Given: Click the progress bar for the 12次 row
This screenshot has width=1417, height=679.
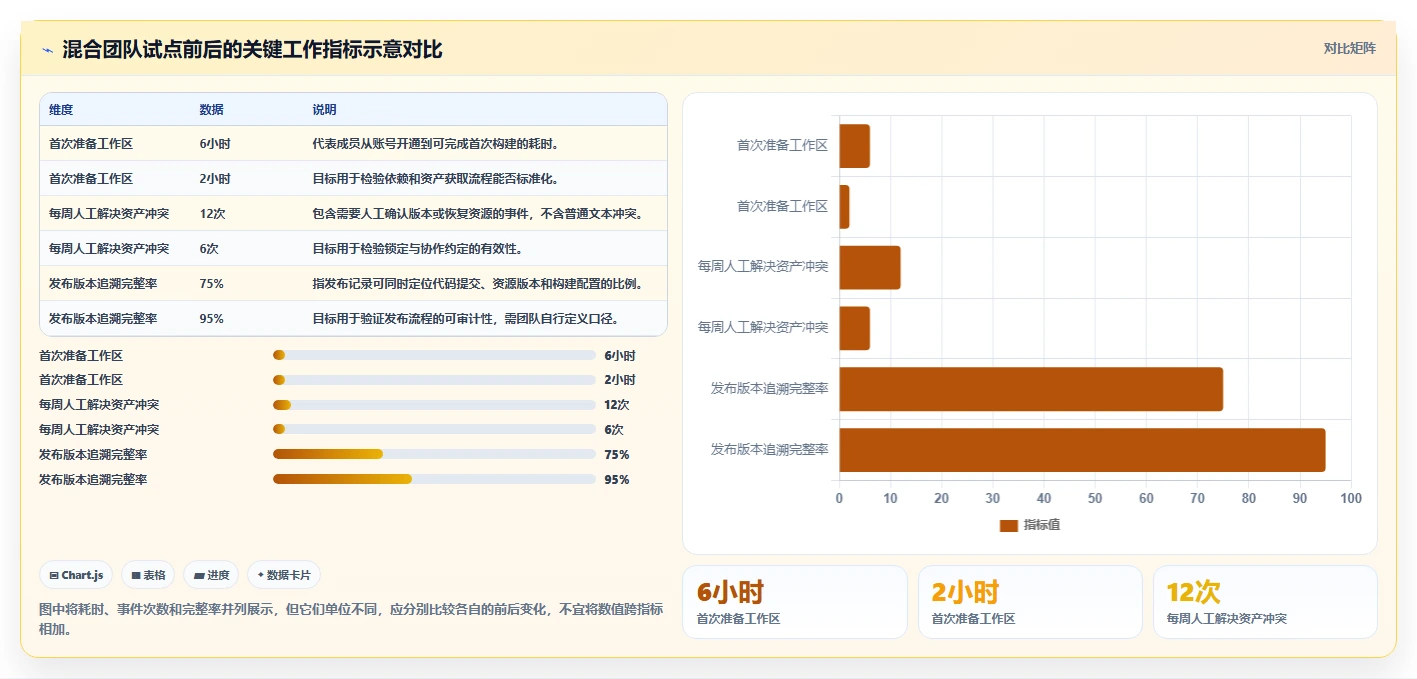Looking at the screenshot, I should pos(434,405).
